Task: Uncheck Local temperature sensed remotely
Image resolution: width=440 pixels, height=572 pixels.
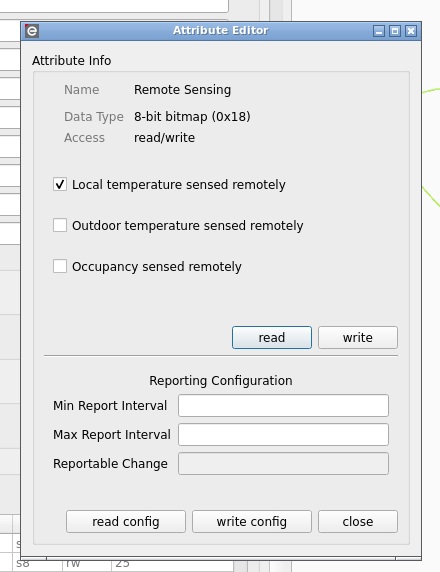Action: coord(60,184)
